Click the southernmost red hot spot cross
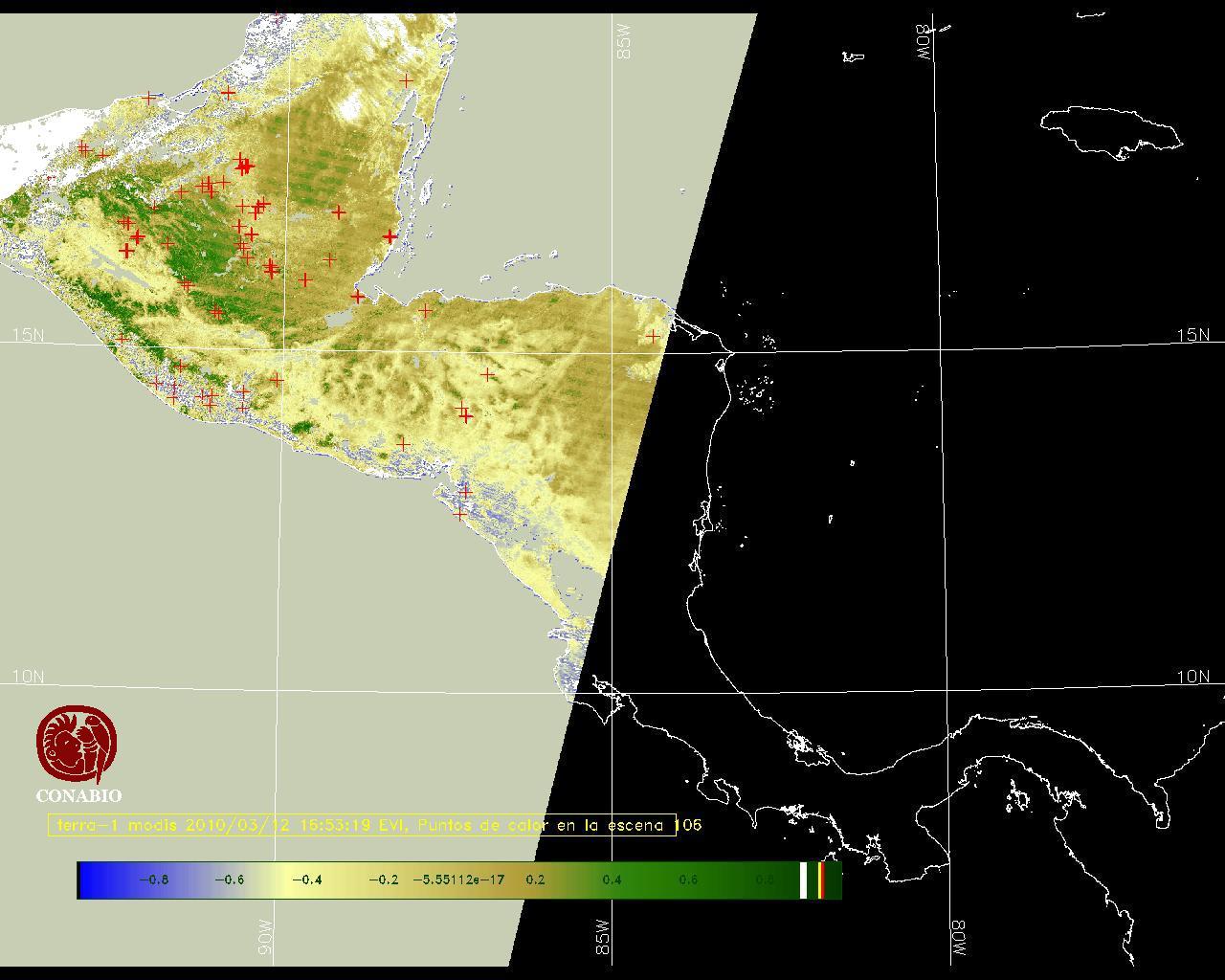The width and height of the screenshot is (1225, 980). 460,514
